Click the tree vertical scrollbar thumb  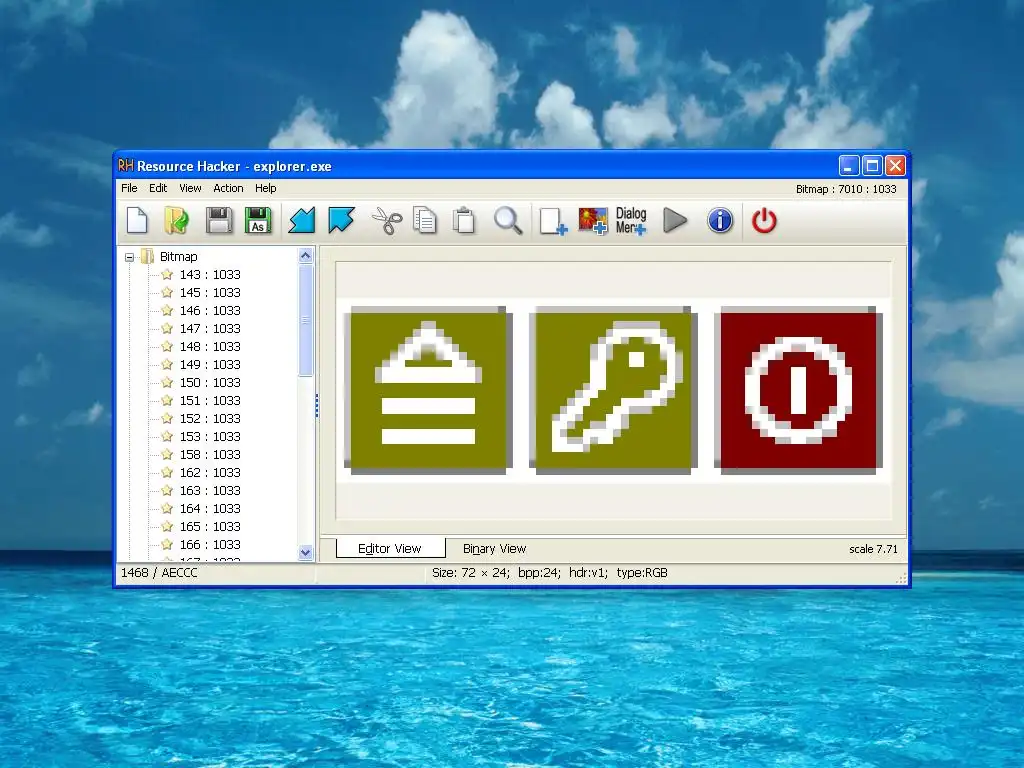pyautogui.click(x=306, y=320)
